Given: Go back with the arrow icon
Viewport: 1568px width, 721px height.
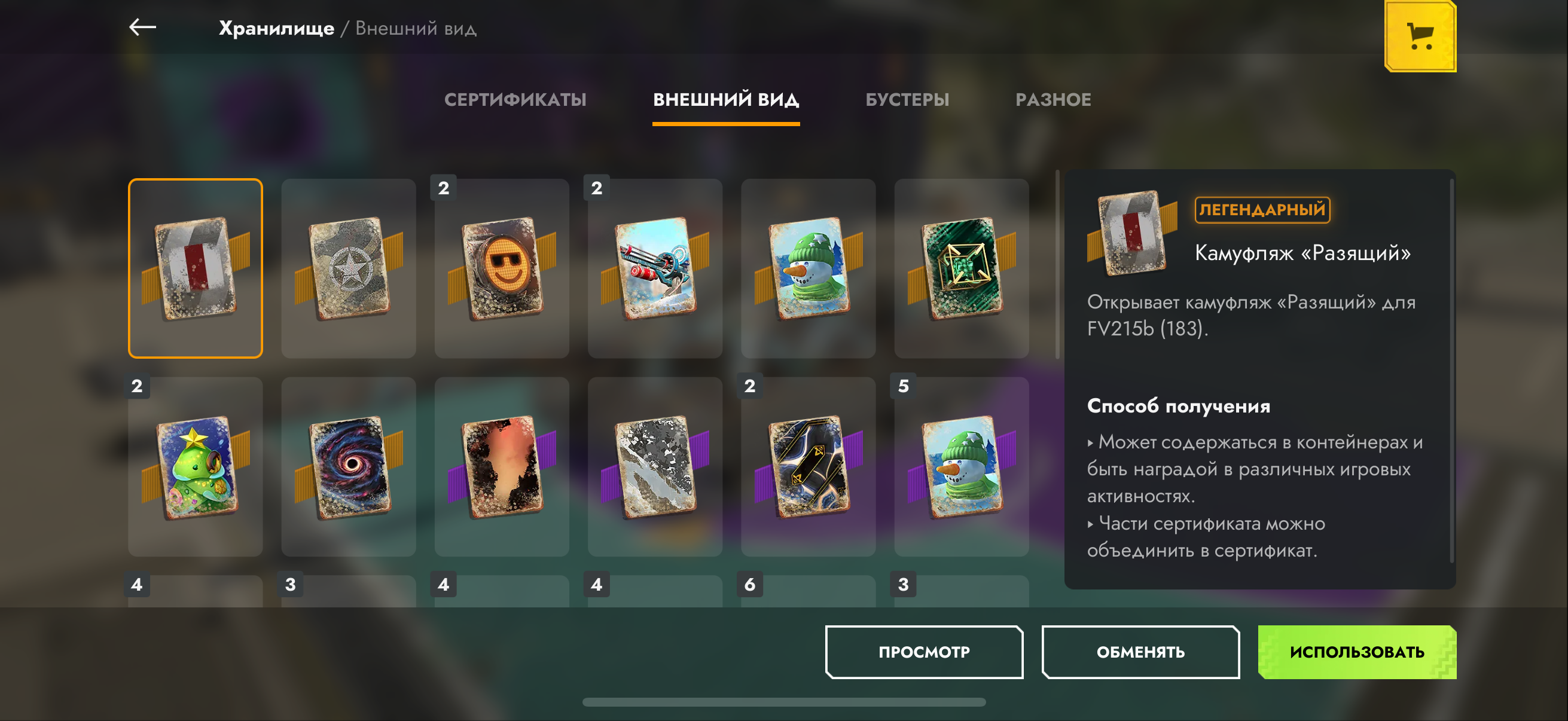Looking at the screenshot, I should pos(142,27).
